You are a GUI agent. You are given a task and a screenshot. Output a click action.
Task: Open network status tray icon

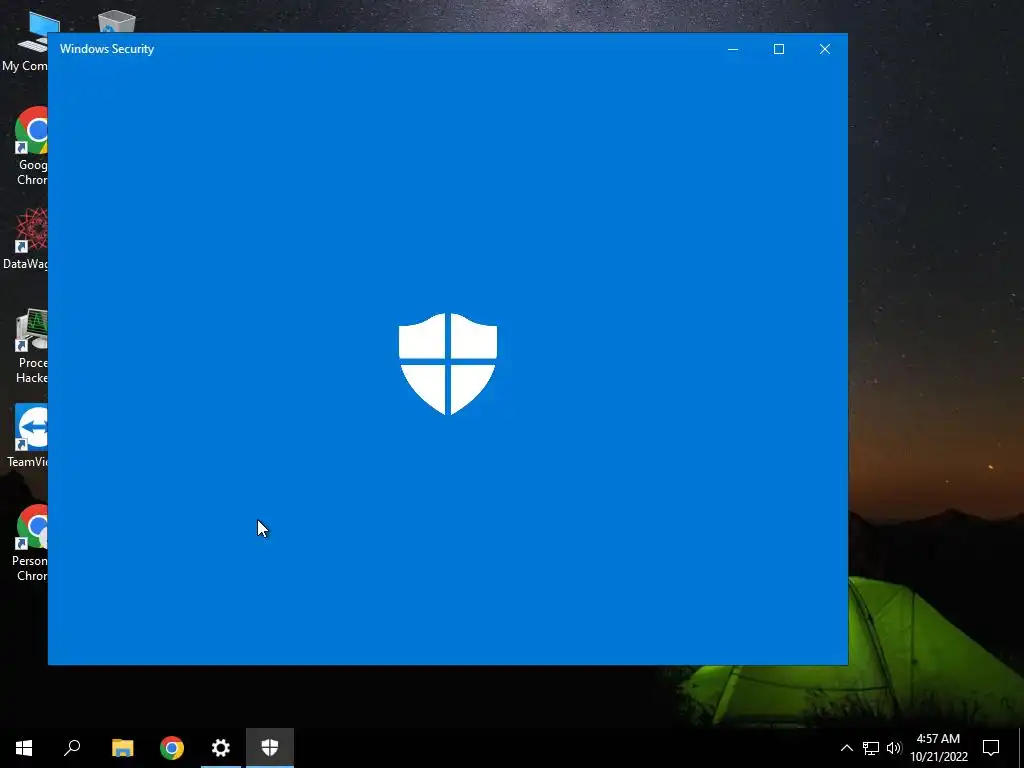[x=871, y=748]
